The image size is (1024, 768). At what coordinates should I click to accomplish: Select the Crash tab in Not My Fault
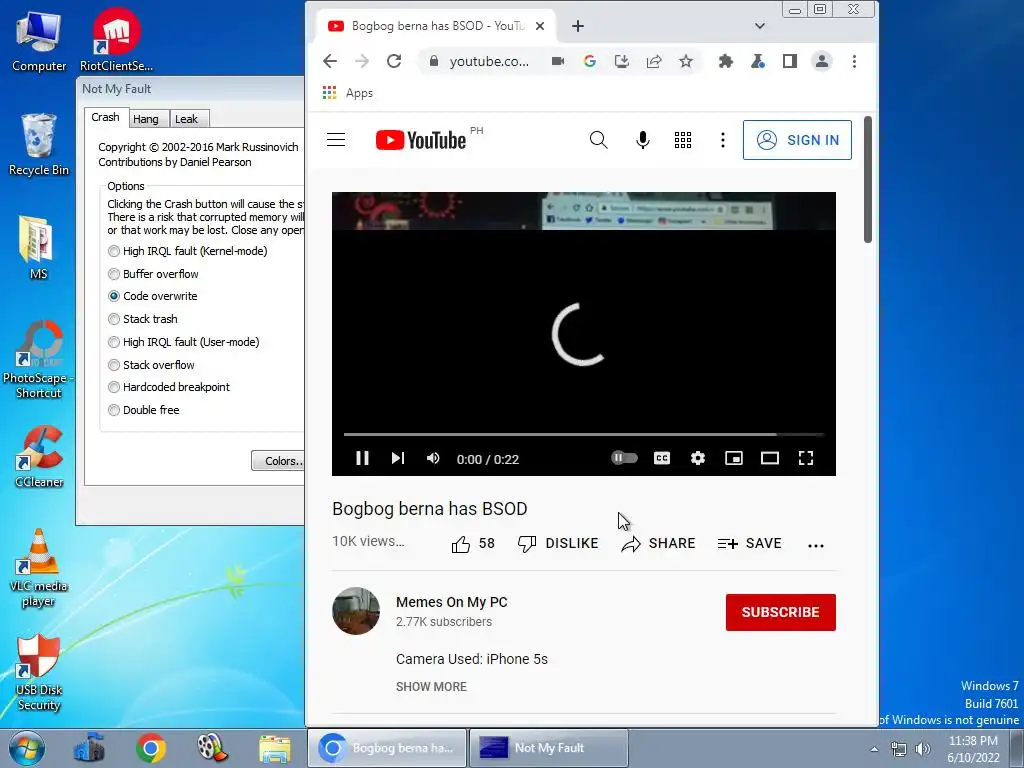[x=105, y=118]
